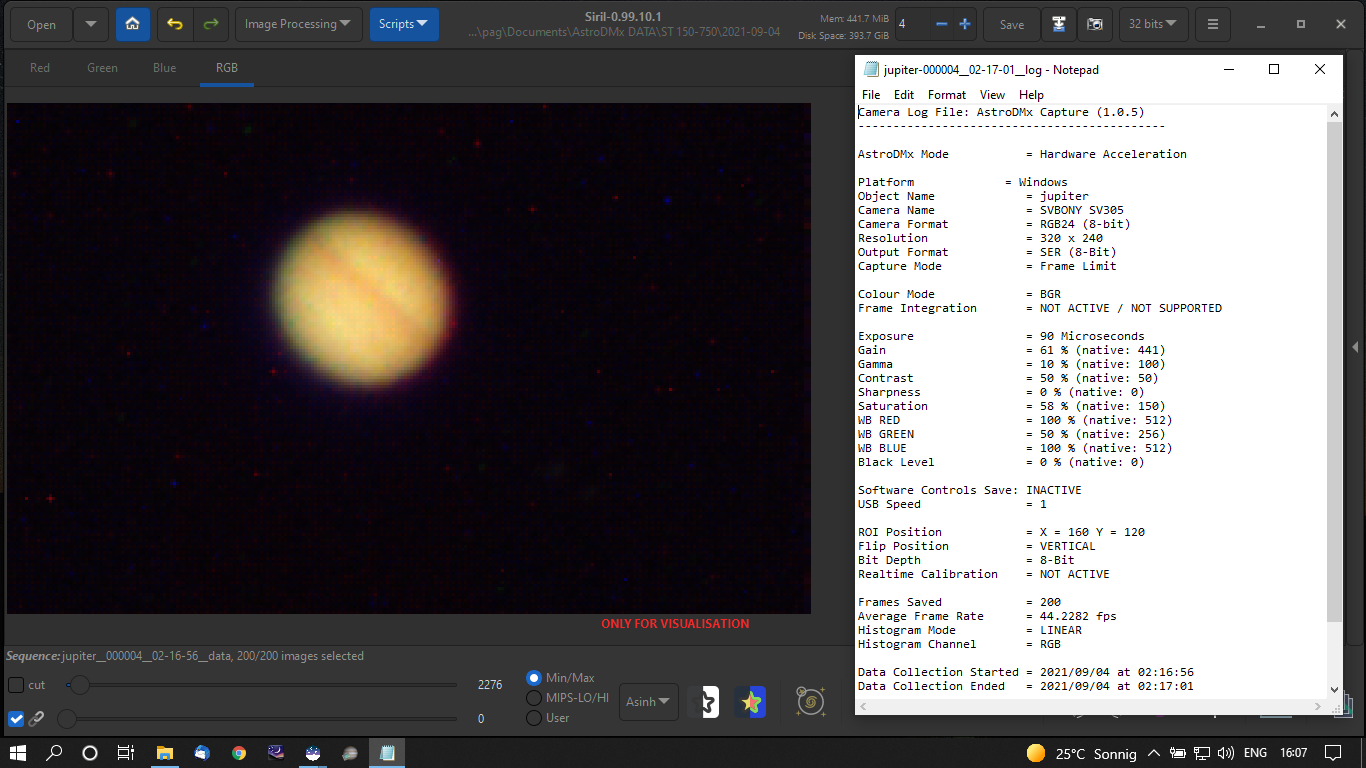1366x768 pixels.
Task: Open gray planet app in taskbar
Action: 350,753
